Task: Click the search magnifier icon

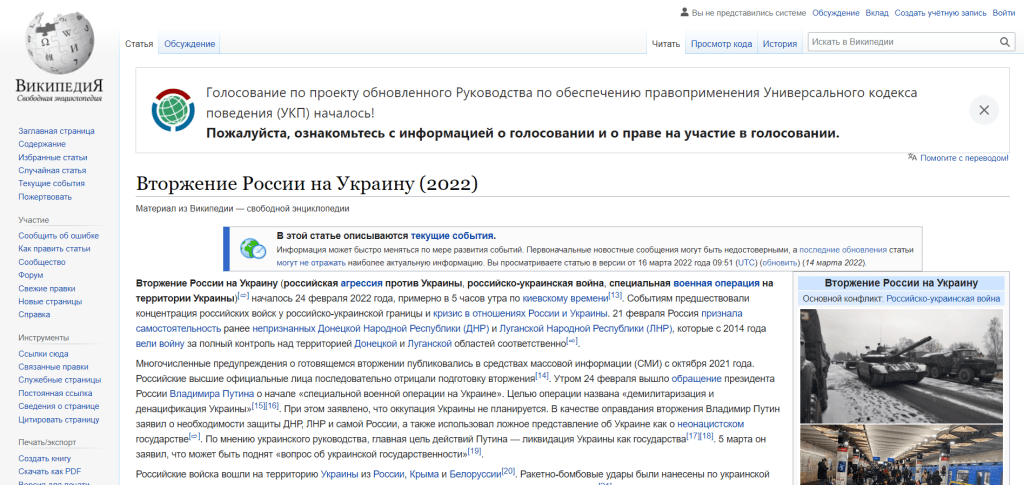Action: click(x=1005, y=42)
